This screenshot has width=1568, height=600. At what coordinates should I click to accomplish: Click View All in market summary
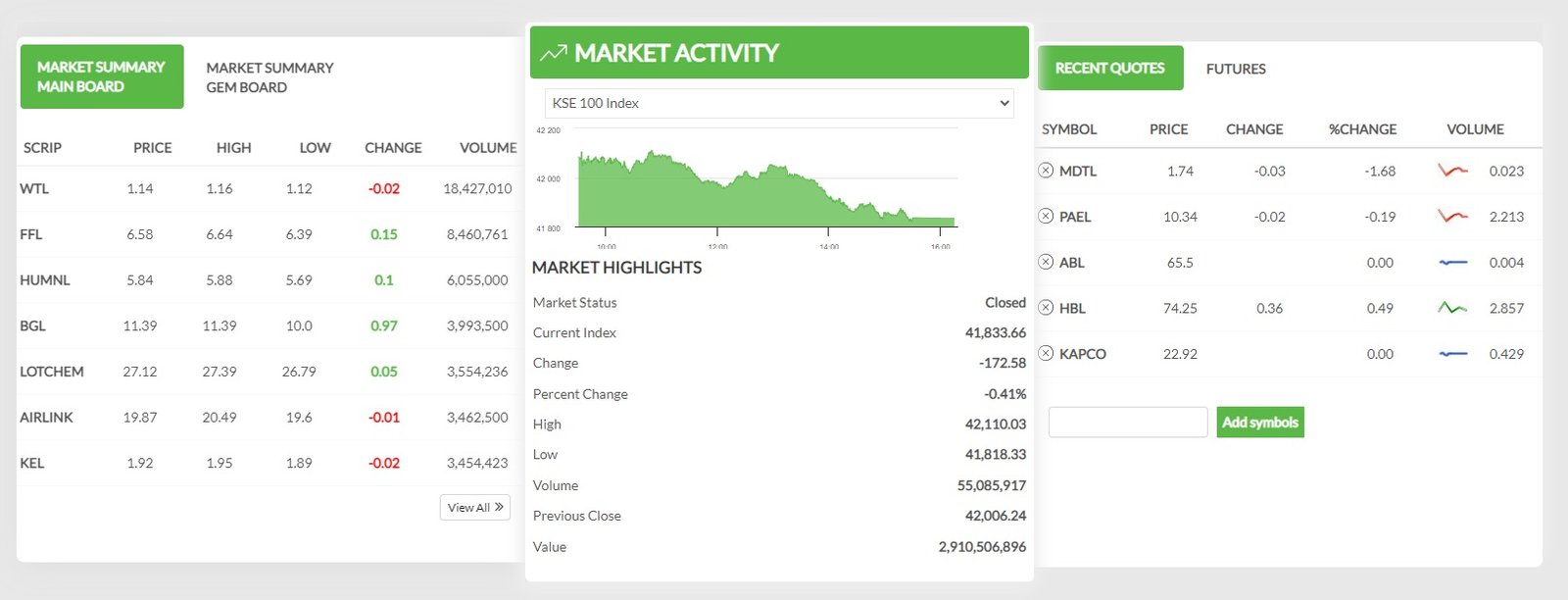[475, 507]
